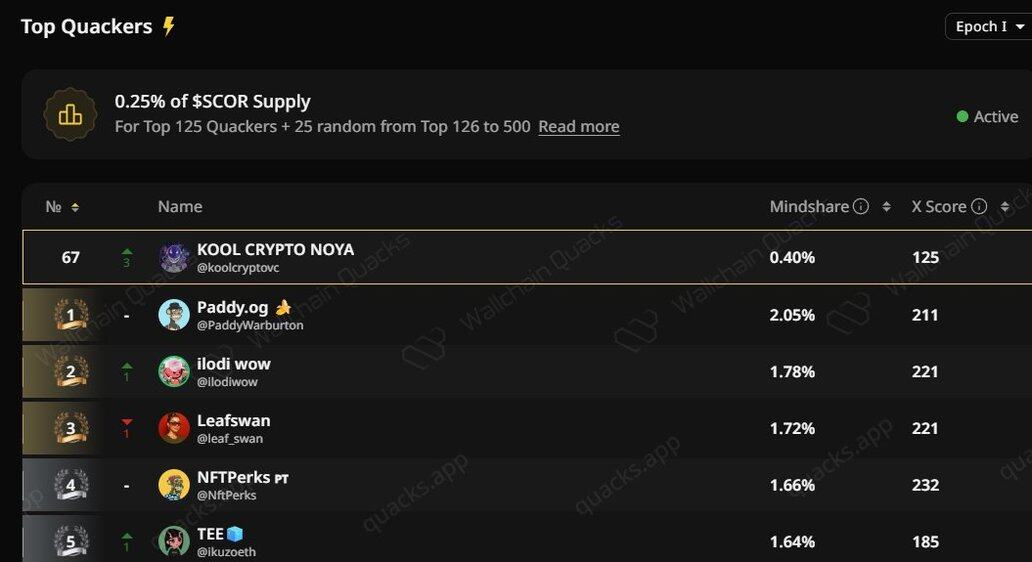Click the Name column header
Viewport: 1032px width, 562px height.
click(x=180, y=207)
